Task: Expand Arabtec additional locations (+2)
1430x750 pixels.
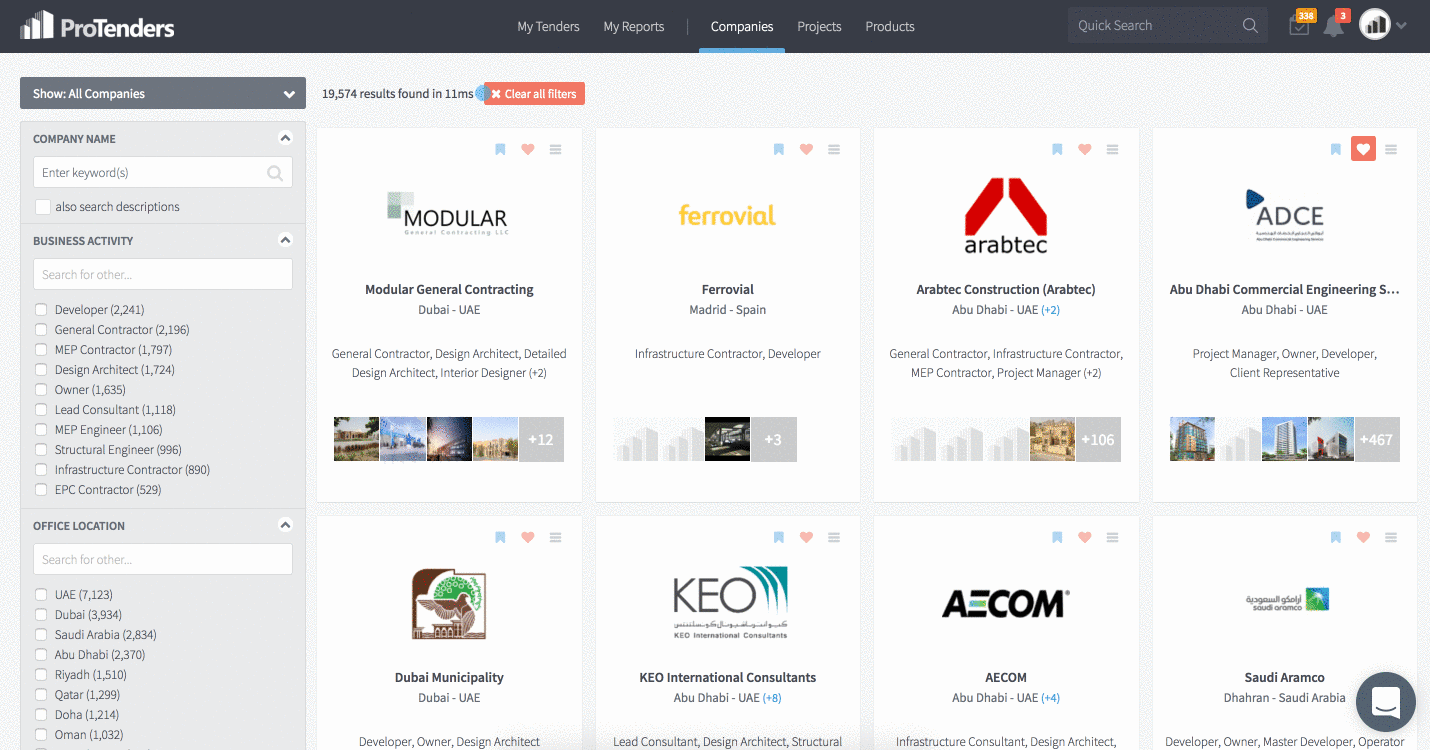Action: (1050, 310)
